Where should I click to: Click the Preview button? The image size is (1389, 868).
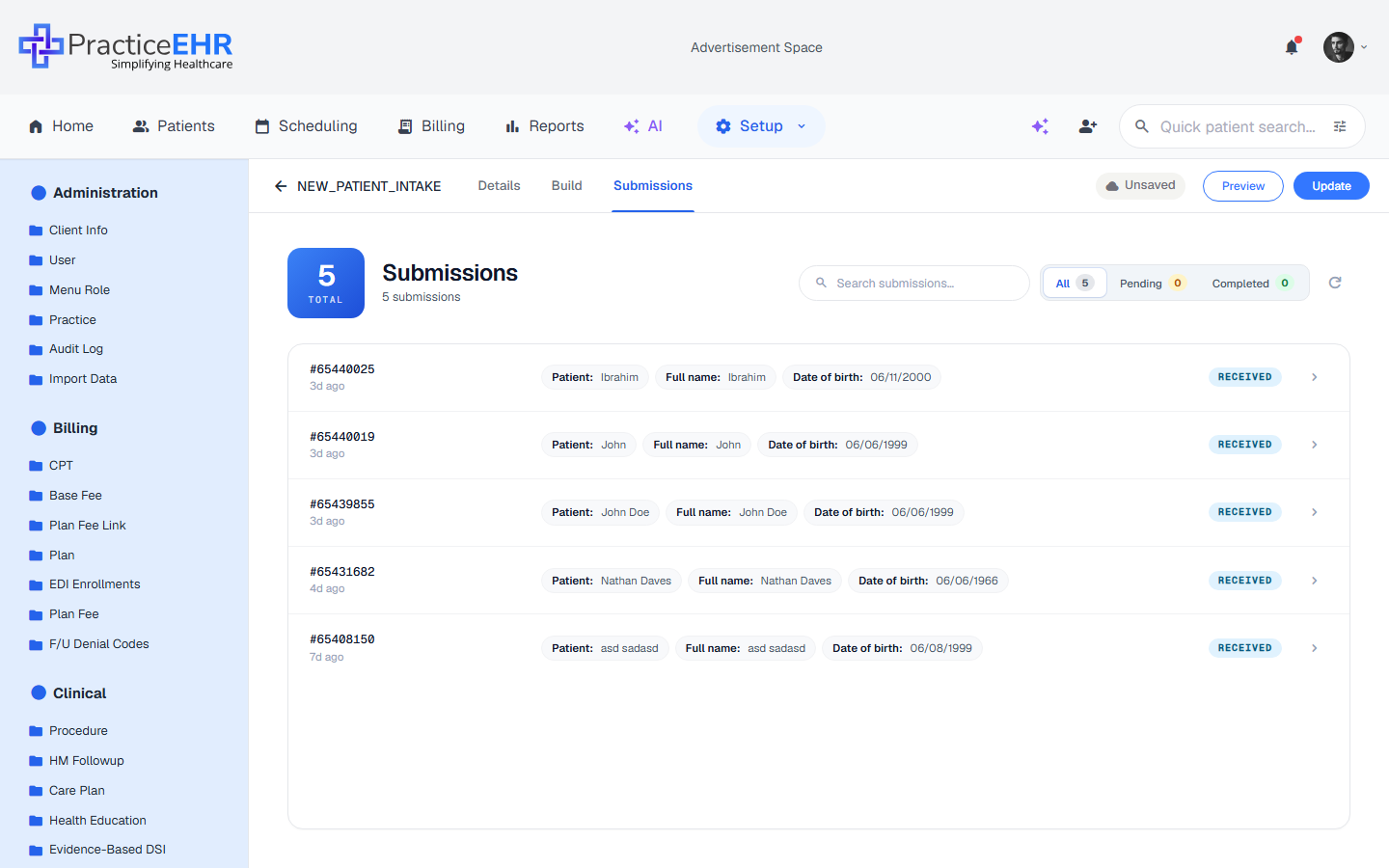1243,186
